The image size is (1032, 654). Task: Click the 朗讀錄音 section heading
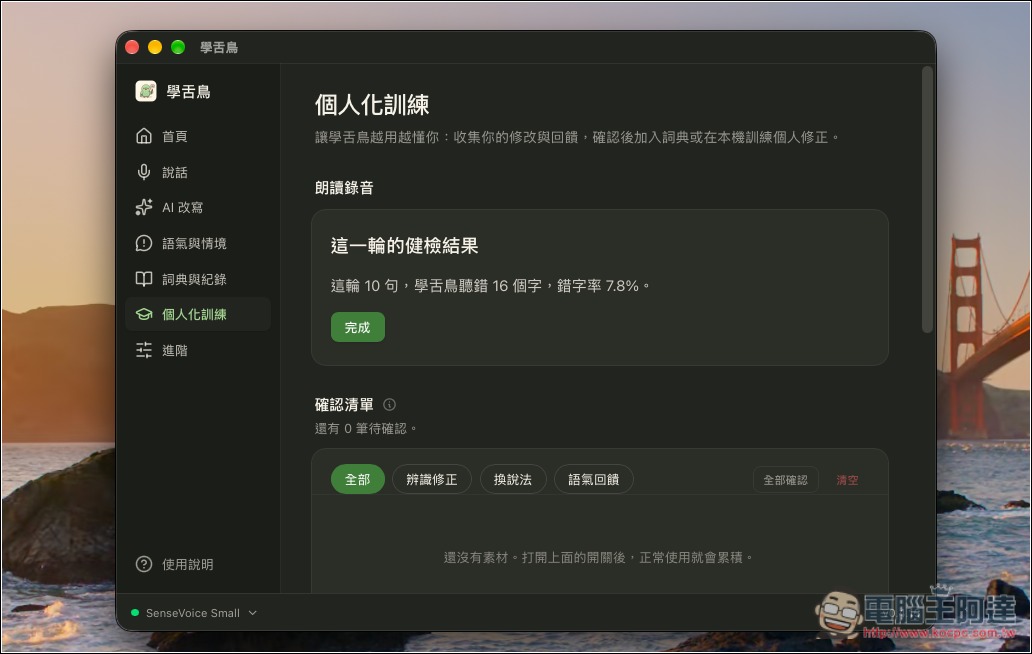[x=344, y=188]
